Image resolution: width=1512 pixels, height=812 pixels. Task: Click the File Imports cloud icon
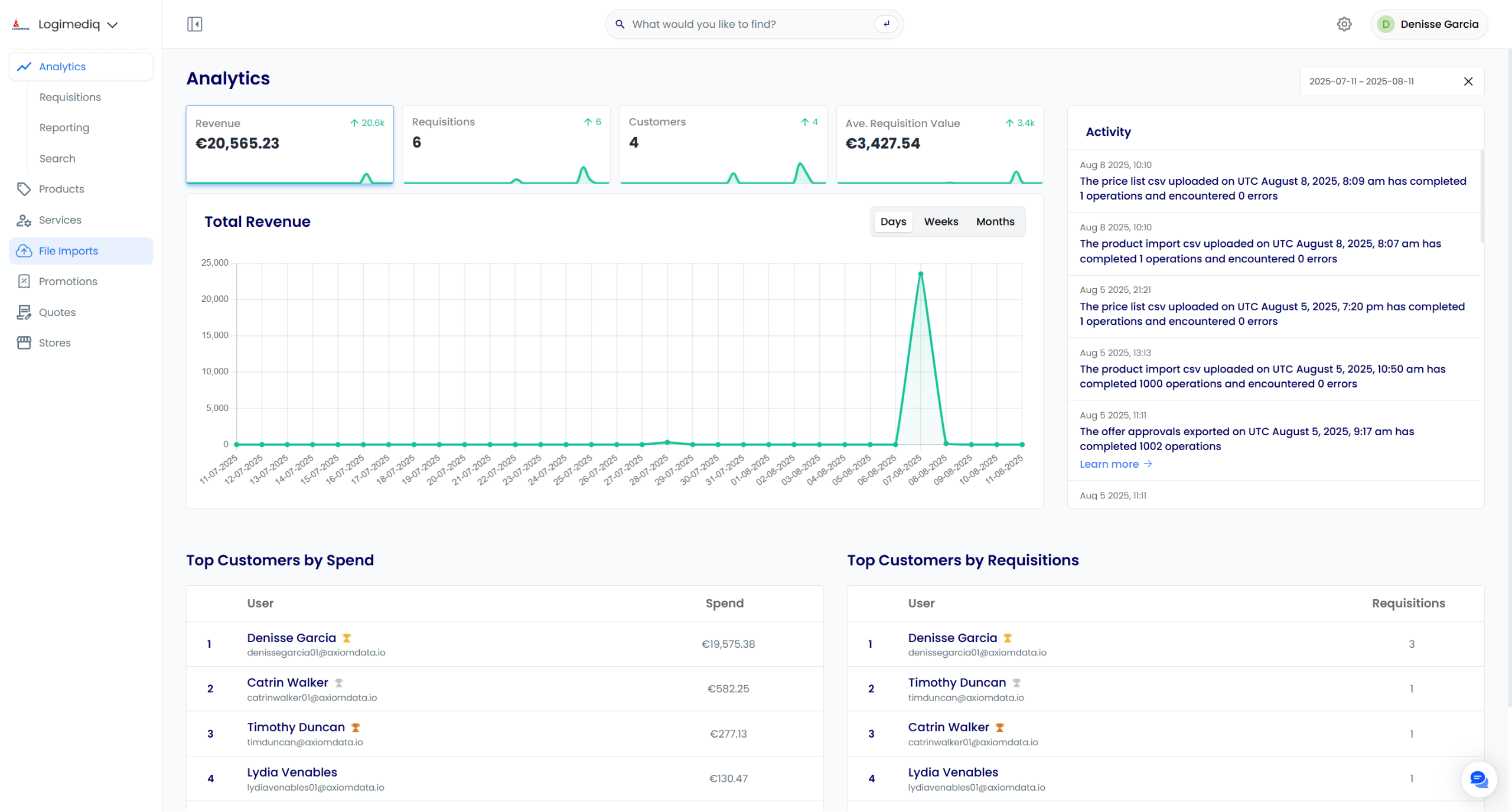[x=24, y=251]
